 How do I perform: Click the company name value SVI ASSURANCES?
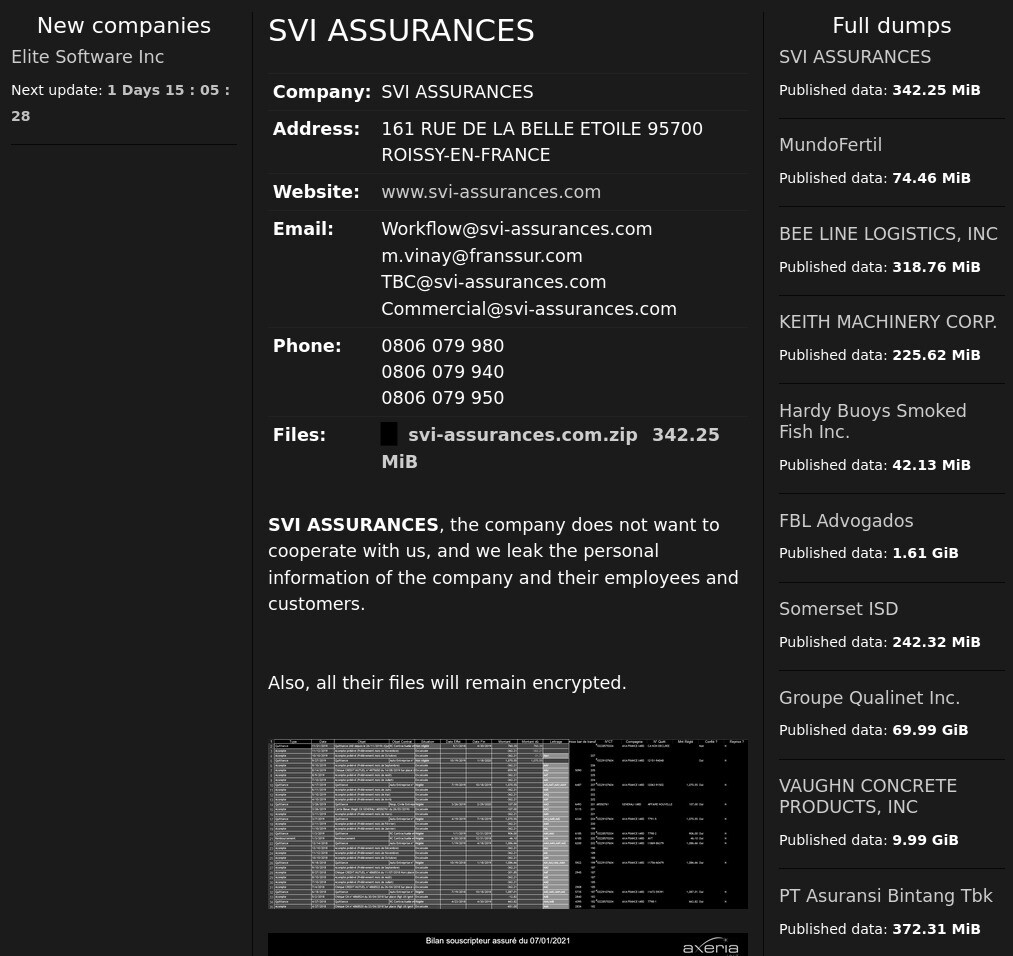click(x=457, y=92)
